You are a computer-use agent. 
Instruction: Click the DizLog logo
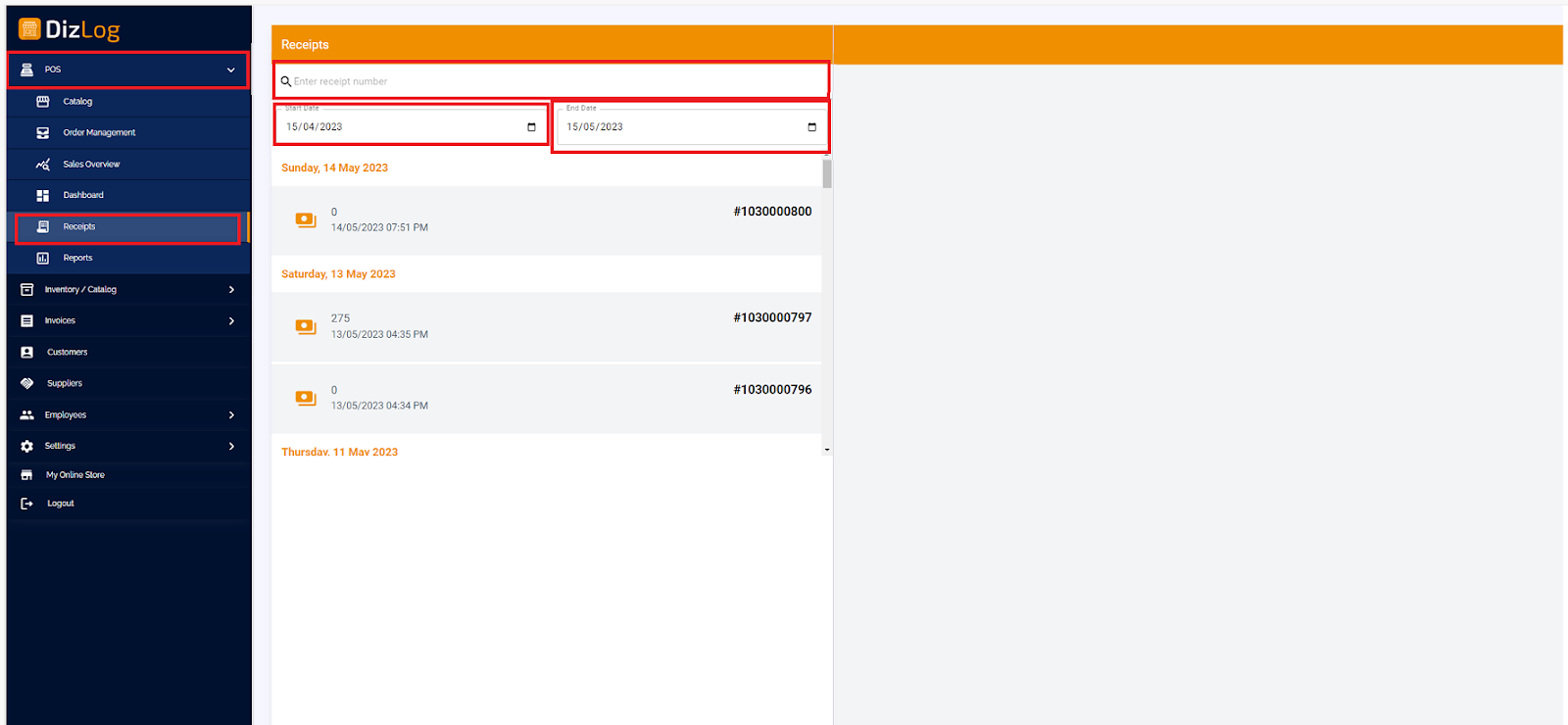click(69, 29)
